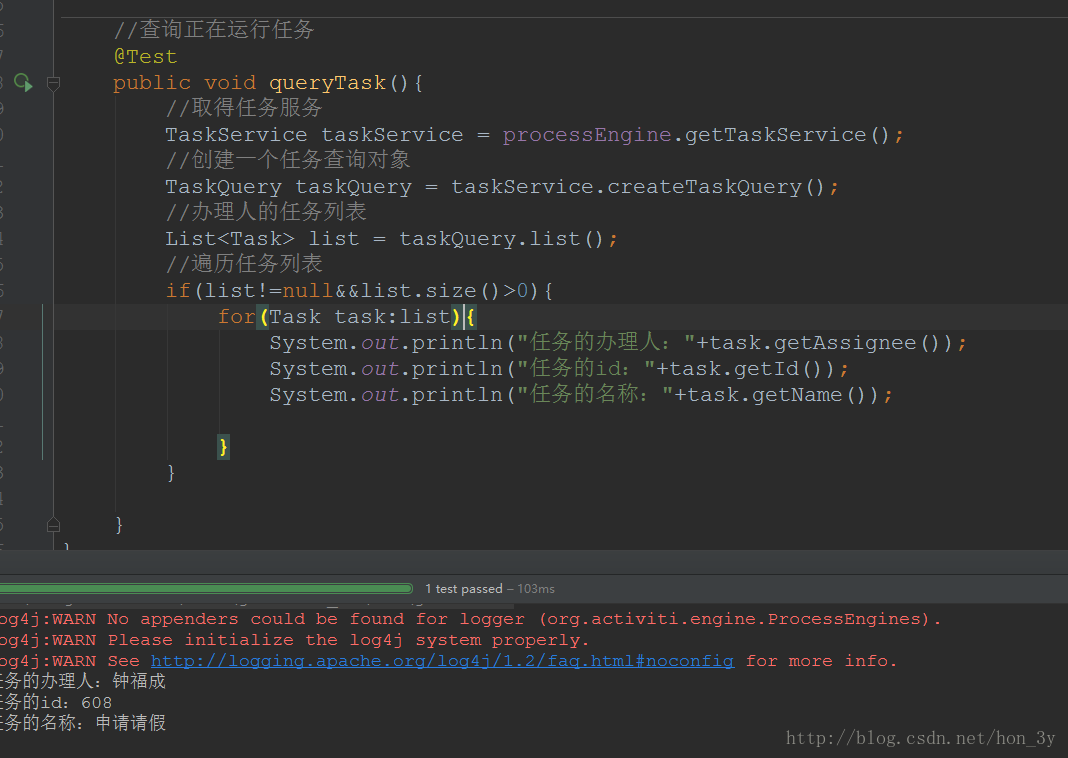Click getTaskService() call
Viewport: 1068px width, 758px height.
[x=787, y=135]
